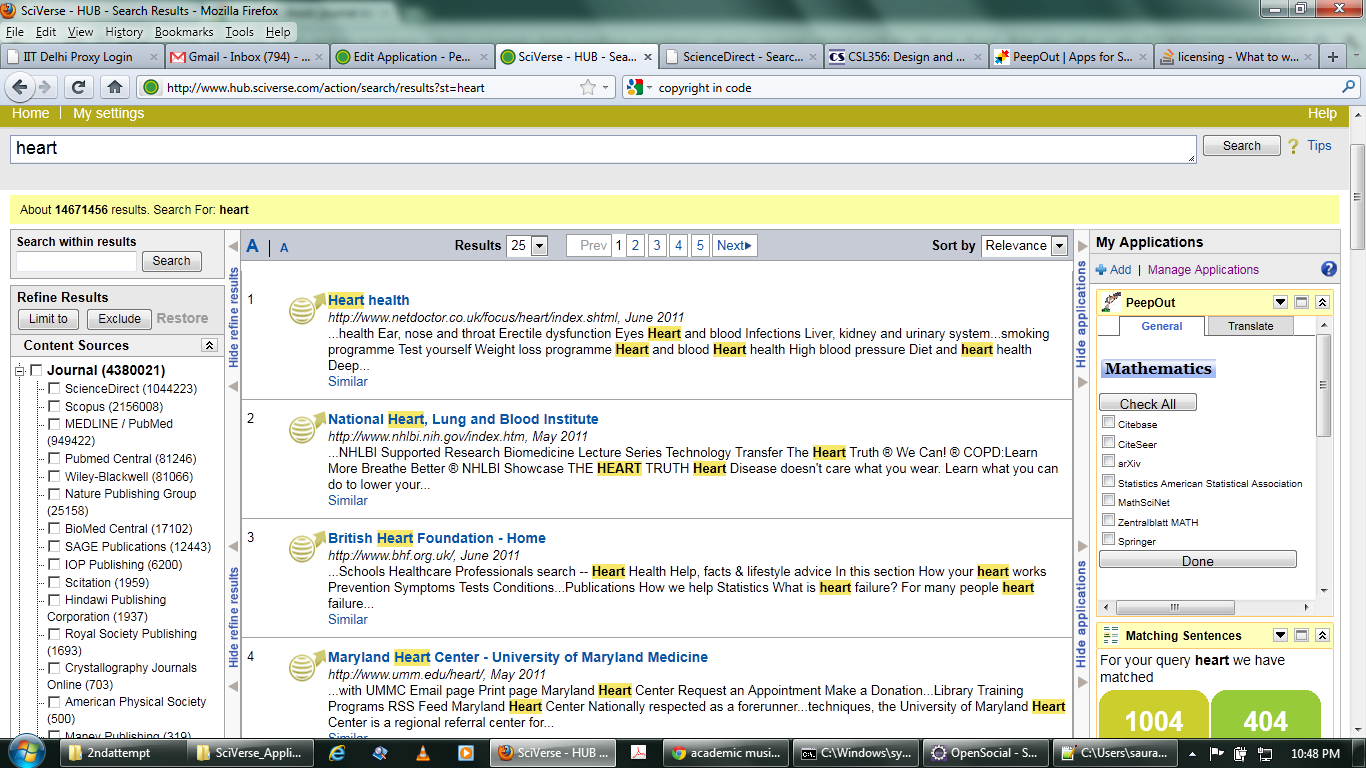Tick the Wiley-Blackwell checkbox
Screen dimensions: 1366x768
[54, 477]
